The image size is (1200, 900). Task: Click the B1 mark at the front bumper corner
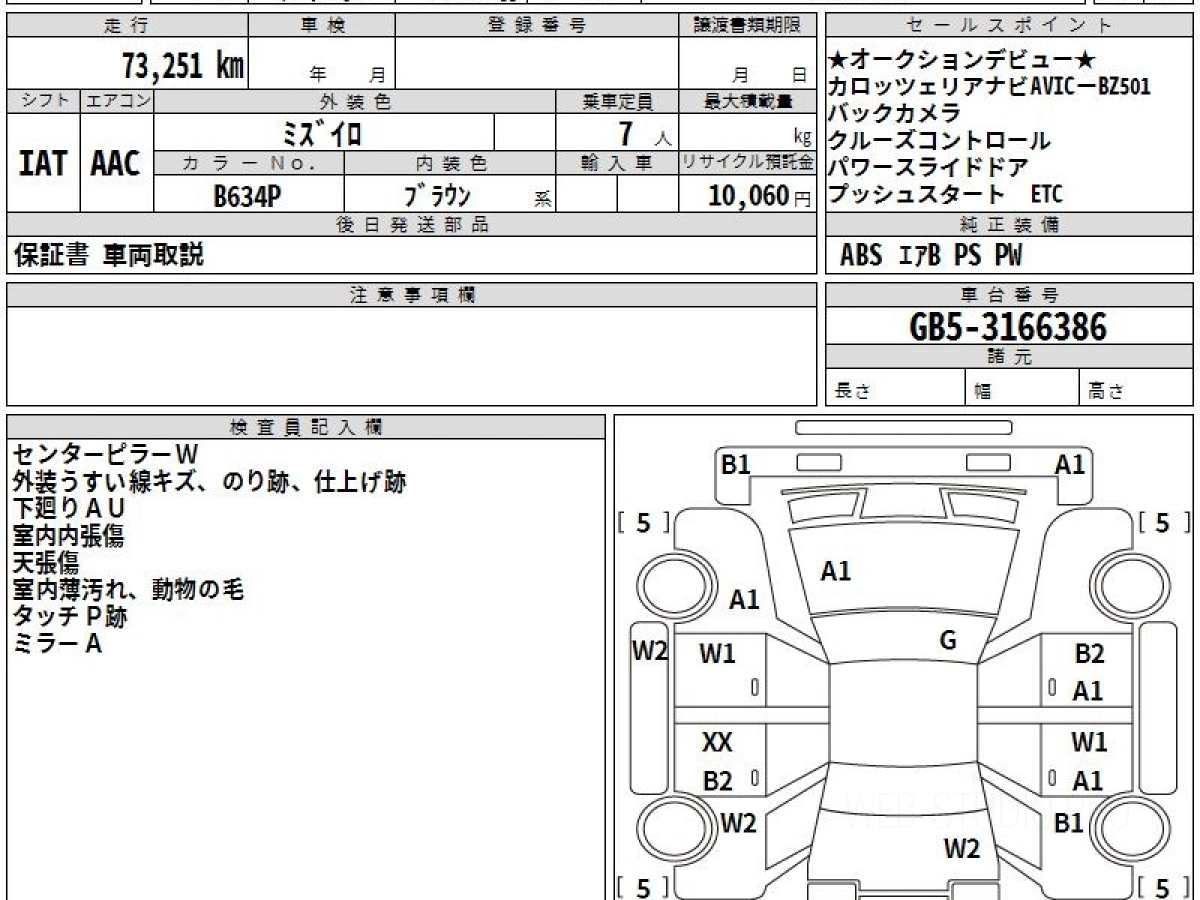736,464
